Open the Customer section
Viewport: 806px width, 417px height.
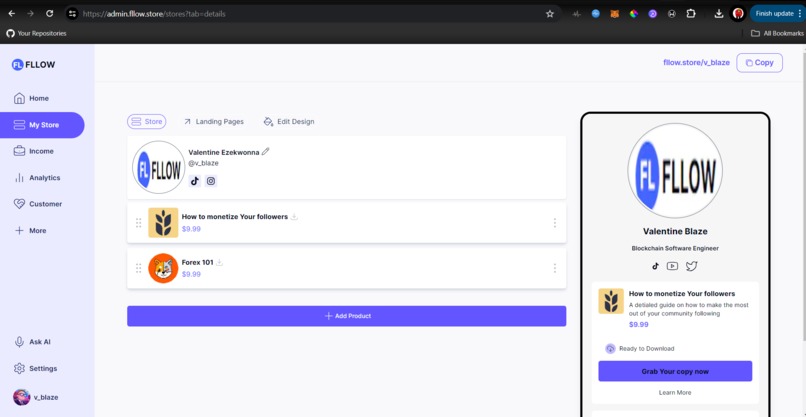pos(38,204)
